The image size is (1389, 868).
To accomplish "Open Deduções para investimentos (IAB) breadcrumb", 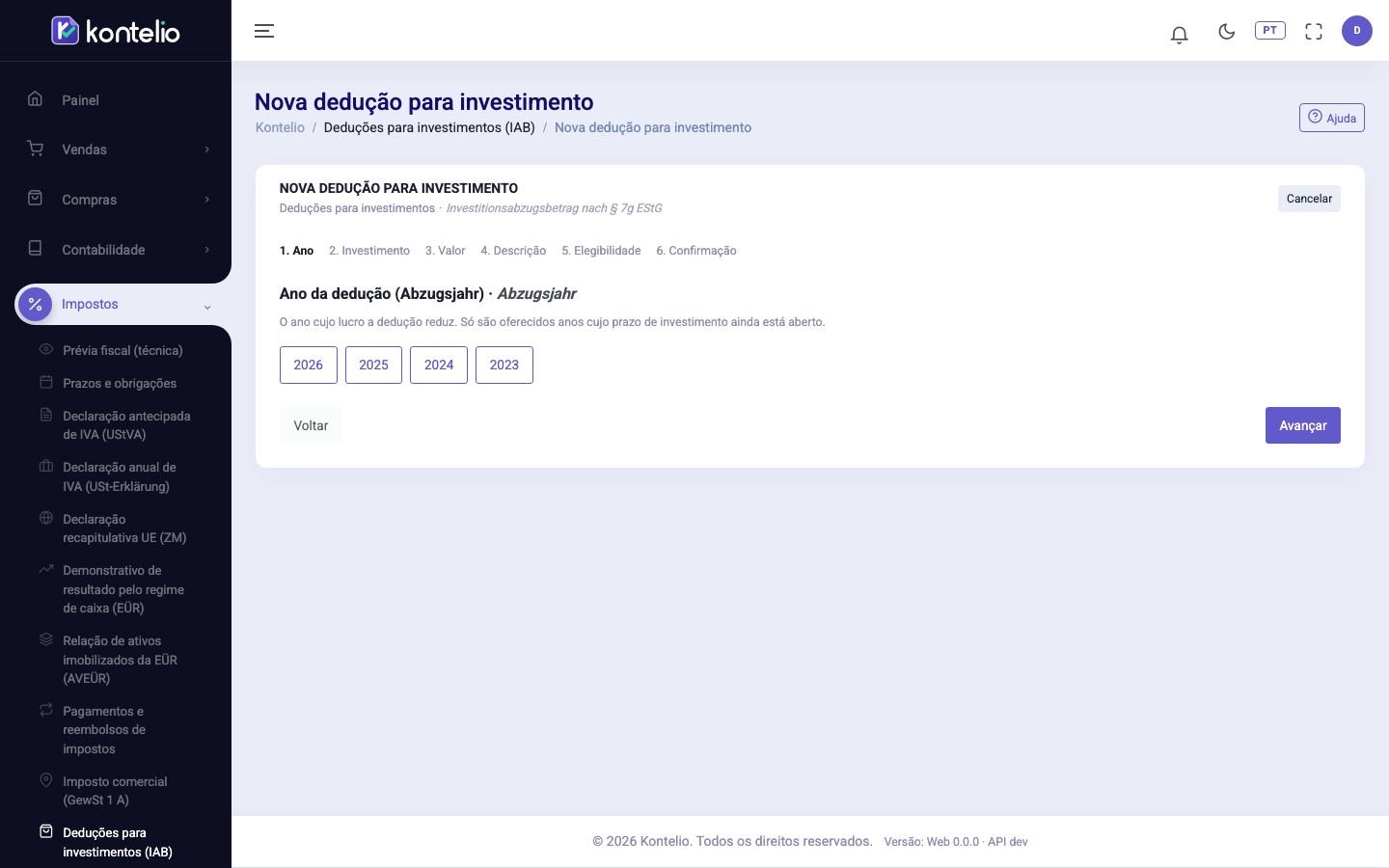I will tap(429, 127).
